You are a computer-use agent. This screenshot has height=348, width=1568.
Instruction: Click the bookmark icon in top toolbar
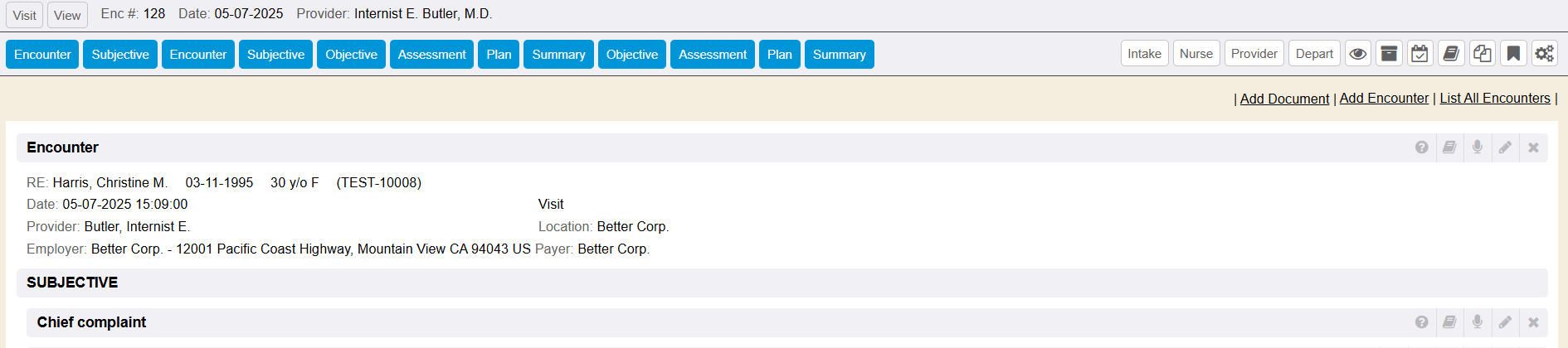pos(1513,54)
